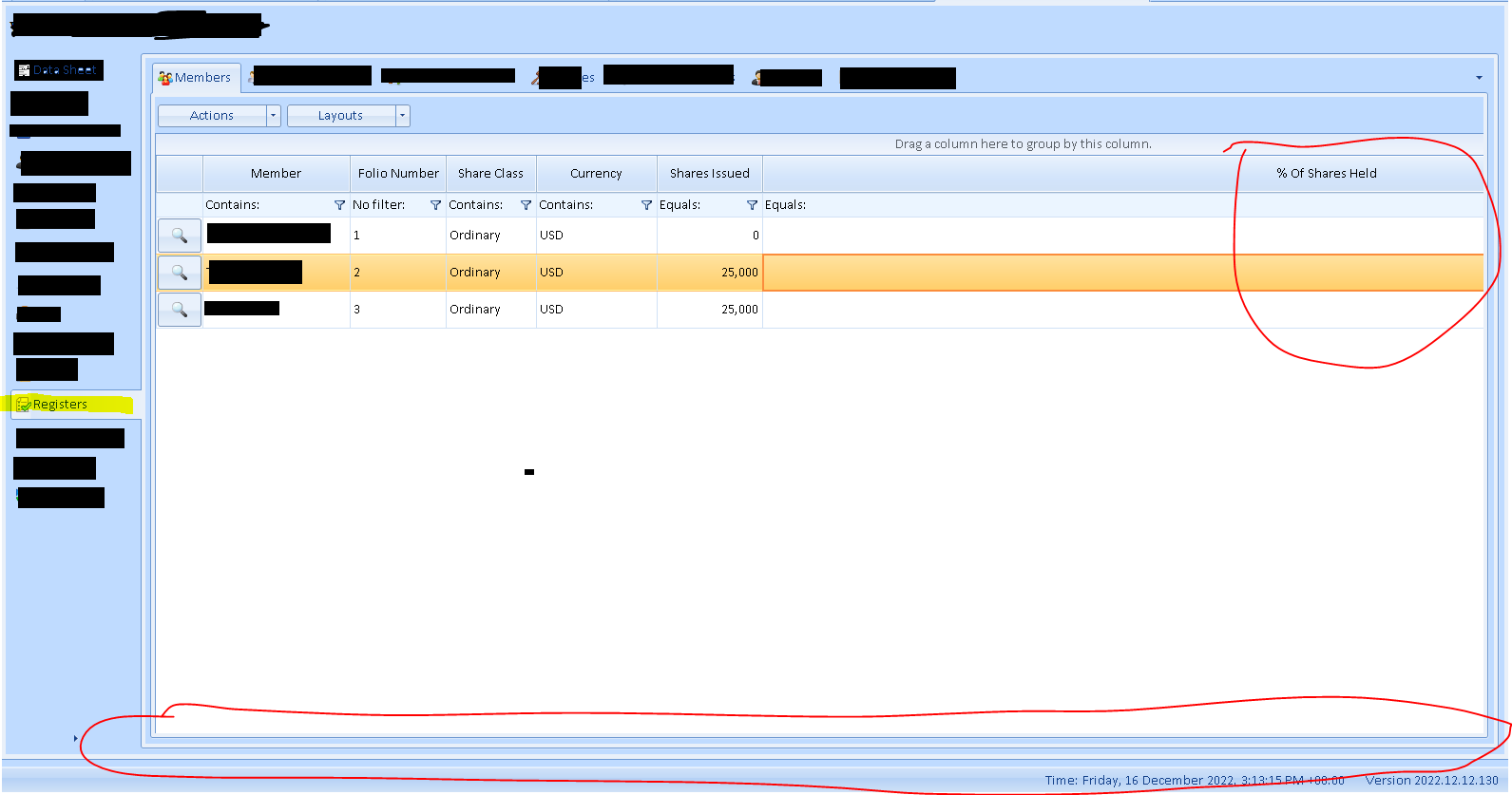The image size is (1512, 795).
Task: Click the Folio Number filter funnel icon
Action: coord(435,205)
